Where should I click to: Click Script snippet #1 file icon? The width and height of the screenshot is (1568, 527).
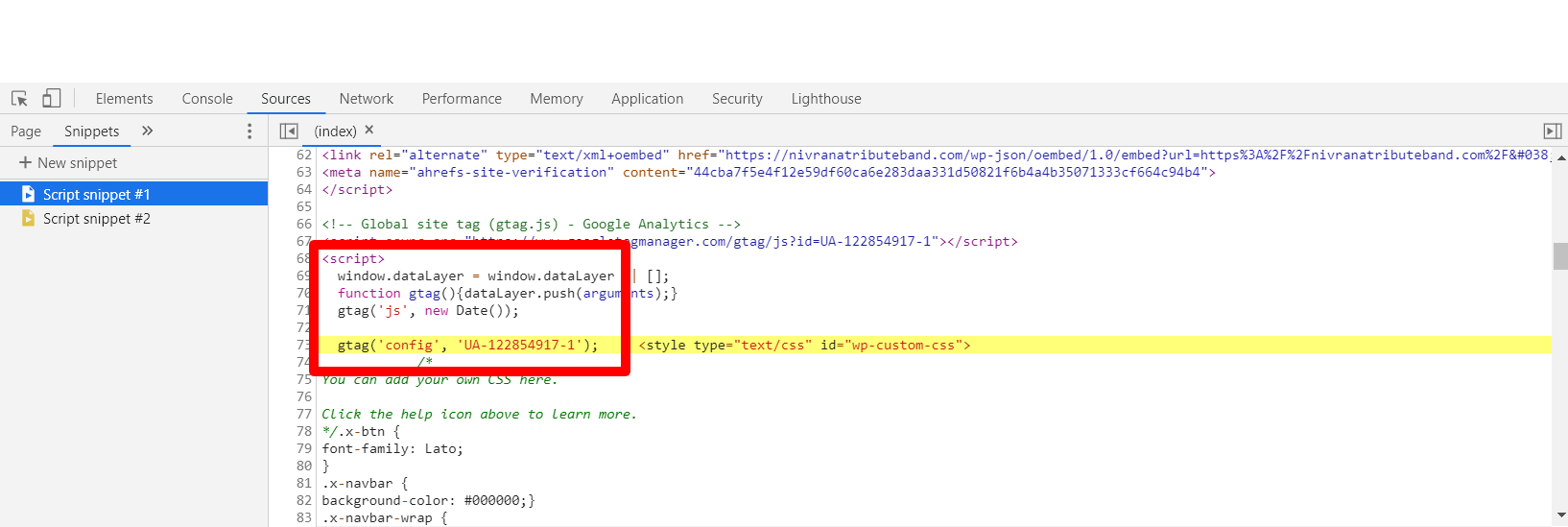(28, 194)
